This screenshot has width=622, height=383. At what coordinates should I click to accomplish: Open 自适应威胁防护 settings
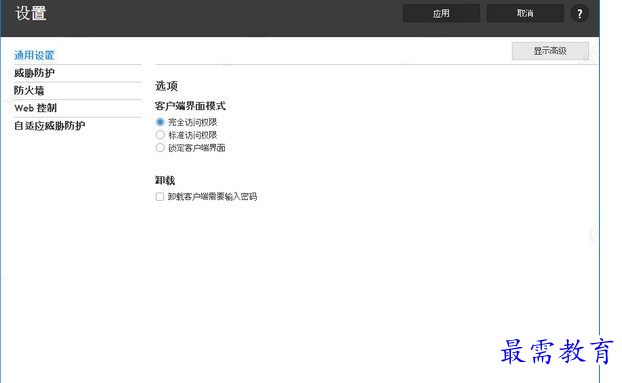[50, 126]
